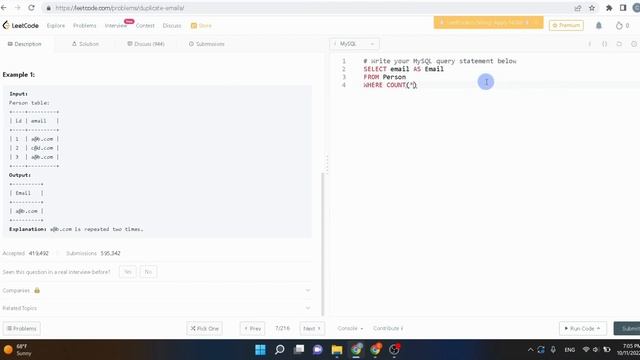Image resolution: width=640 pixels, height=360 pixels.
Task: Show hidden system tray icons
Action: tap(530, 350)
